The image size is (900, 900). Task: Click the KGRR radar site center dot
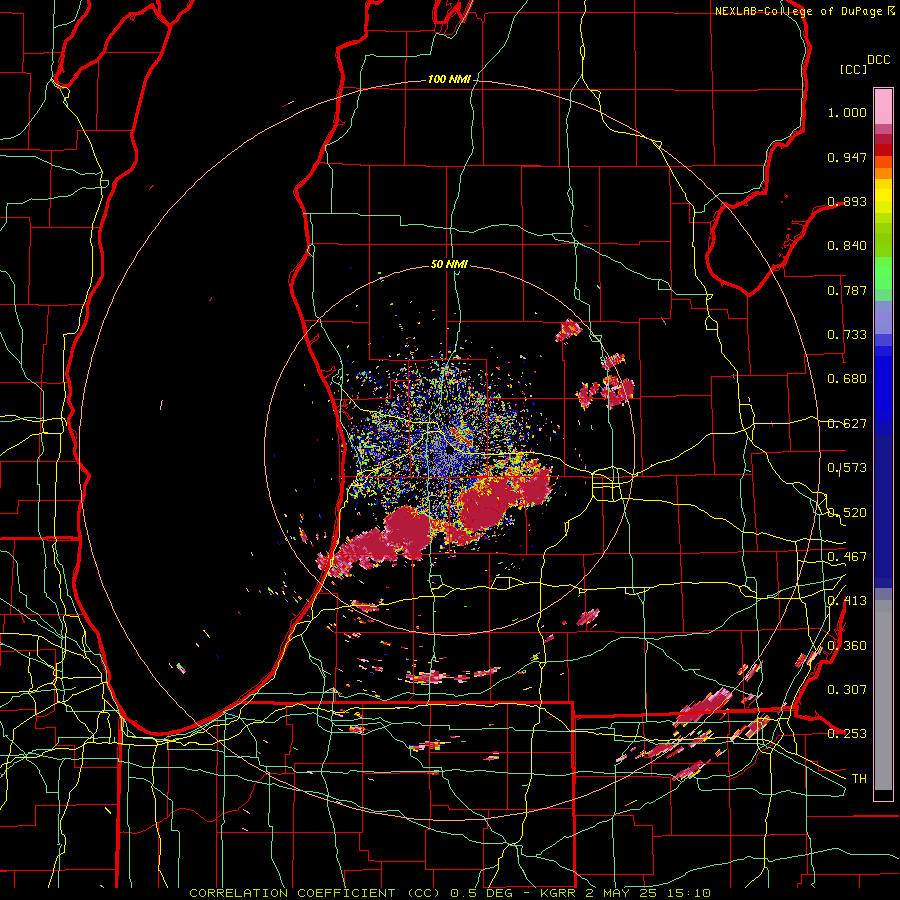(449, 451)
